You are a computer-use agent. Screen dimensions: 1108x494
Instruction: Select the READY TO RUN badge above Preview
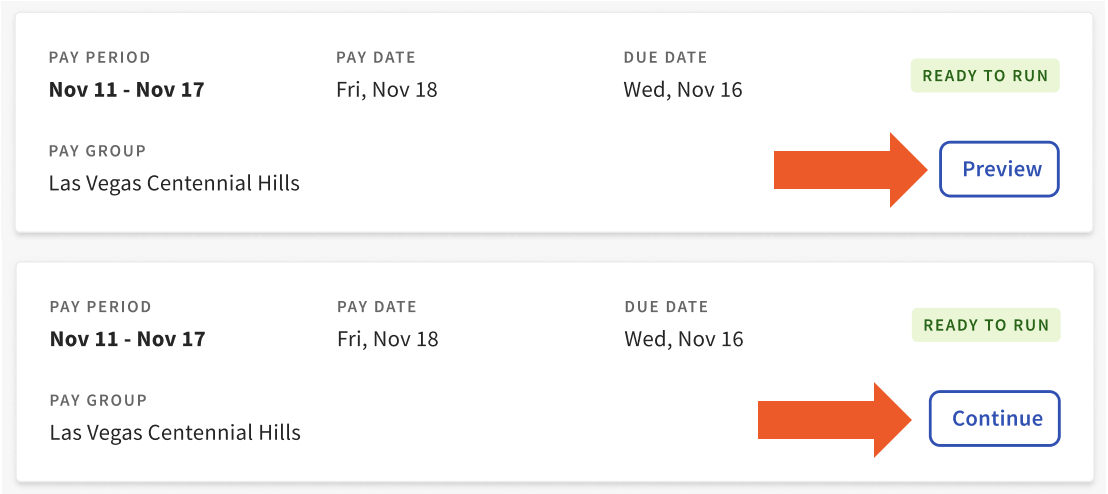pyautogui.click(x=985, y=76)
